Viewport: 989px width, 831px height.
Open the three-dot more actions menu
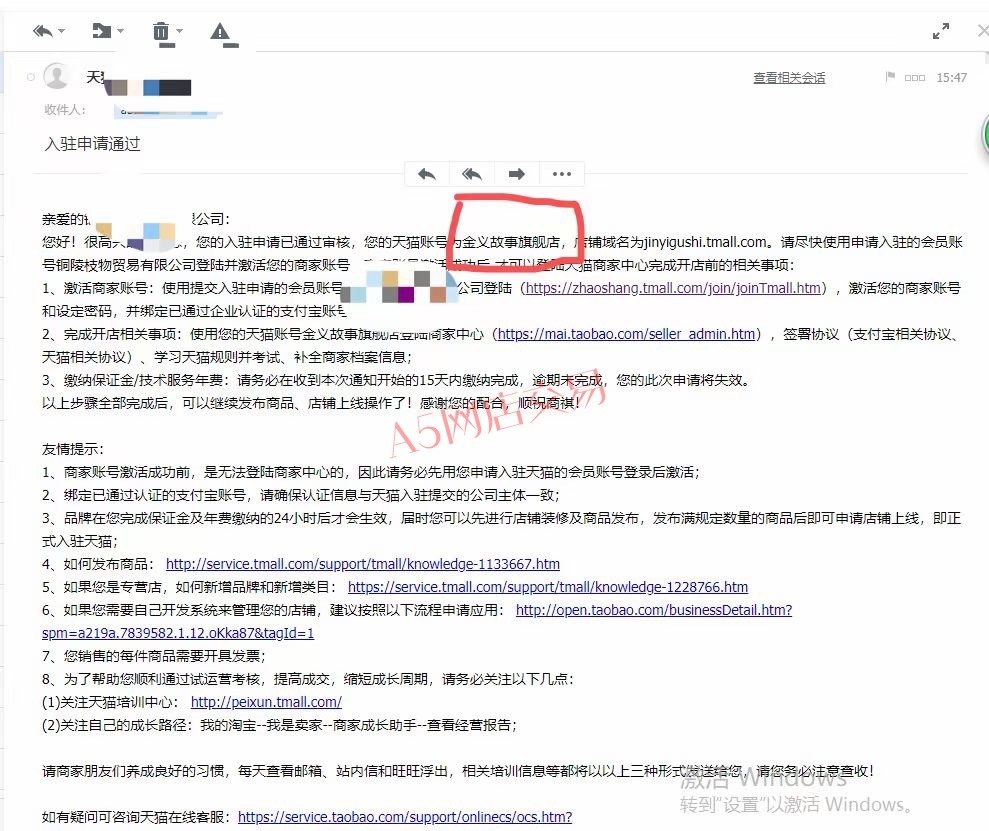[x=561, y=174]
